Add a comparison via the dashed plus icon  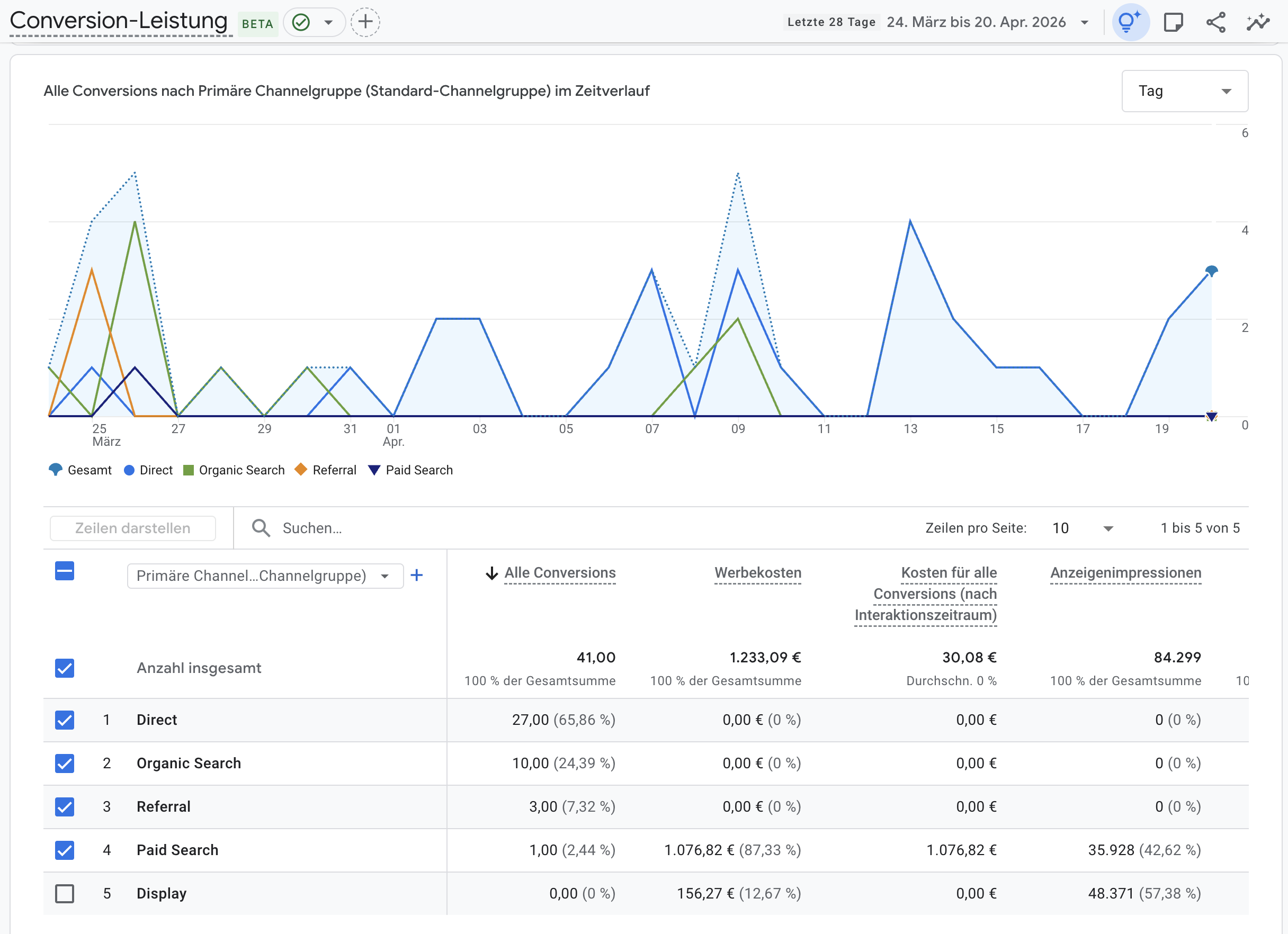coord(365,22)
